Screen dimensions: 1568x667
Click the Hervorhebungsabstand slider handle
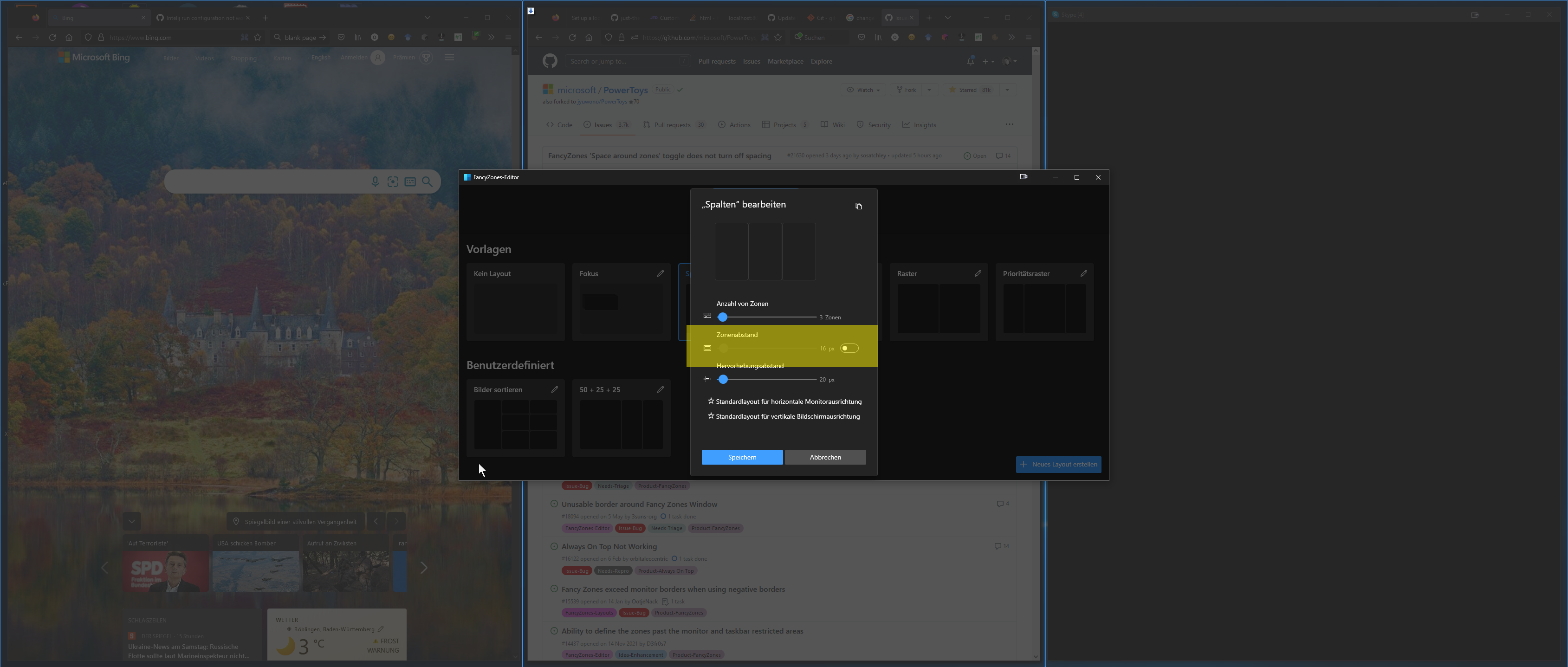(723, 379)
